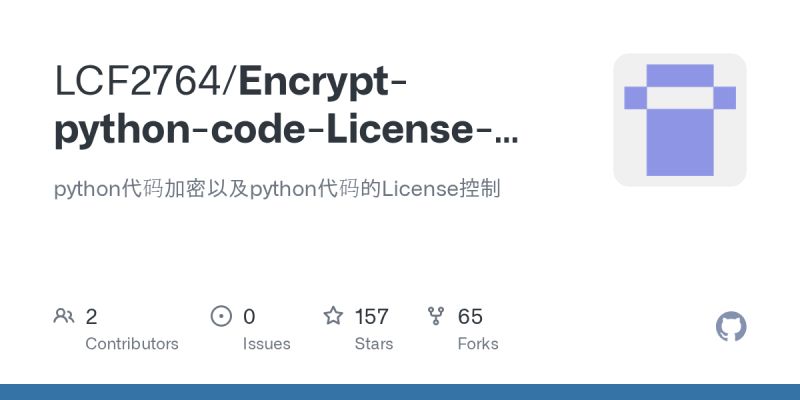
Task: Select the Chinese repository description text
Action: tap(277, 189)
